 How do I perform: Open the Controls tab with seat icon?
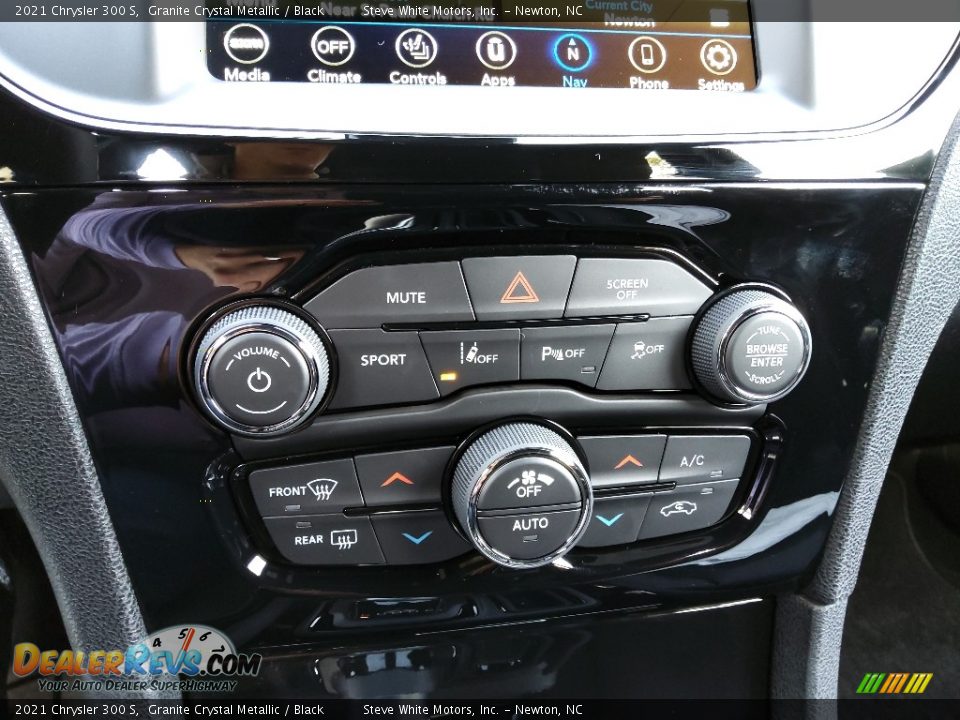(x=417, y=58)
